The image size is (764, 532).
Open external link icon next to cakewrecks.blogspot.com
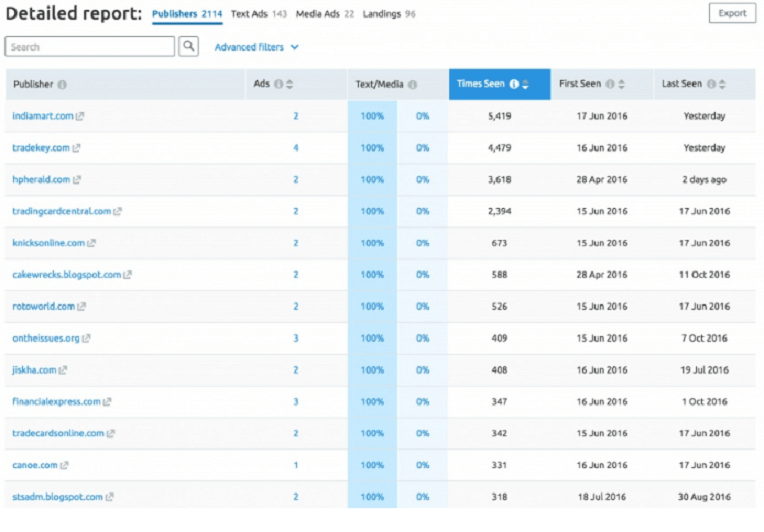pyautogui.click(x=127, y=275)
